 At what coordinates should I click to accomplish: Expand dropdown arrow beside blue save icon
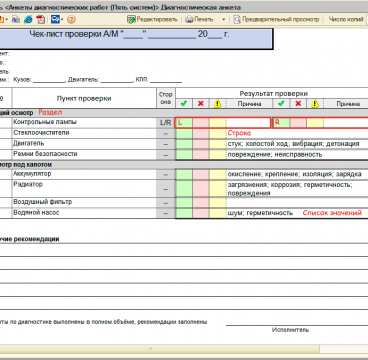tap(62, 20)
